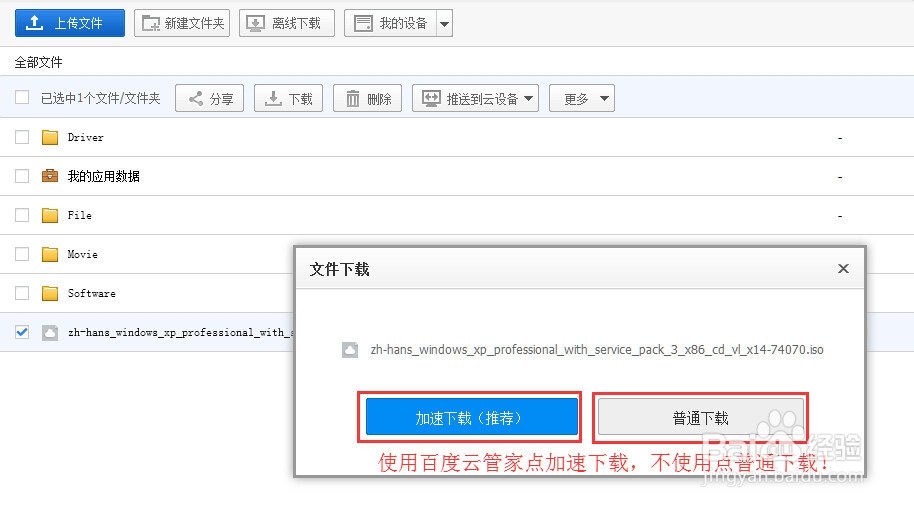
Task: Click the 我的应用数据 briefcase icon
Action: (50, 175)
